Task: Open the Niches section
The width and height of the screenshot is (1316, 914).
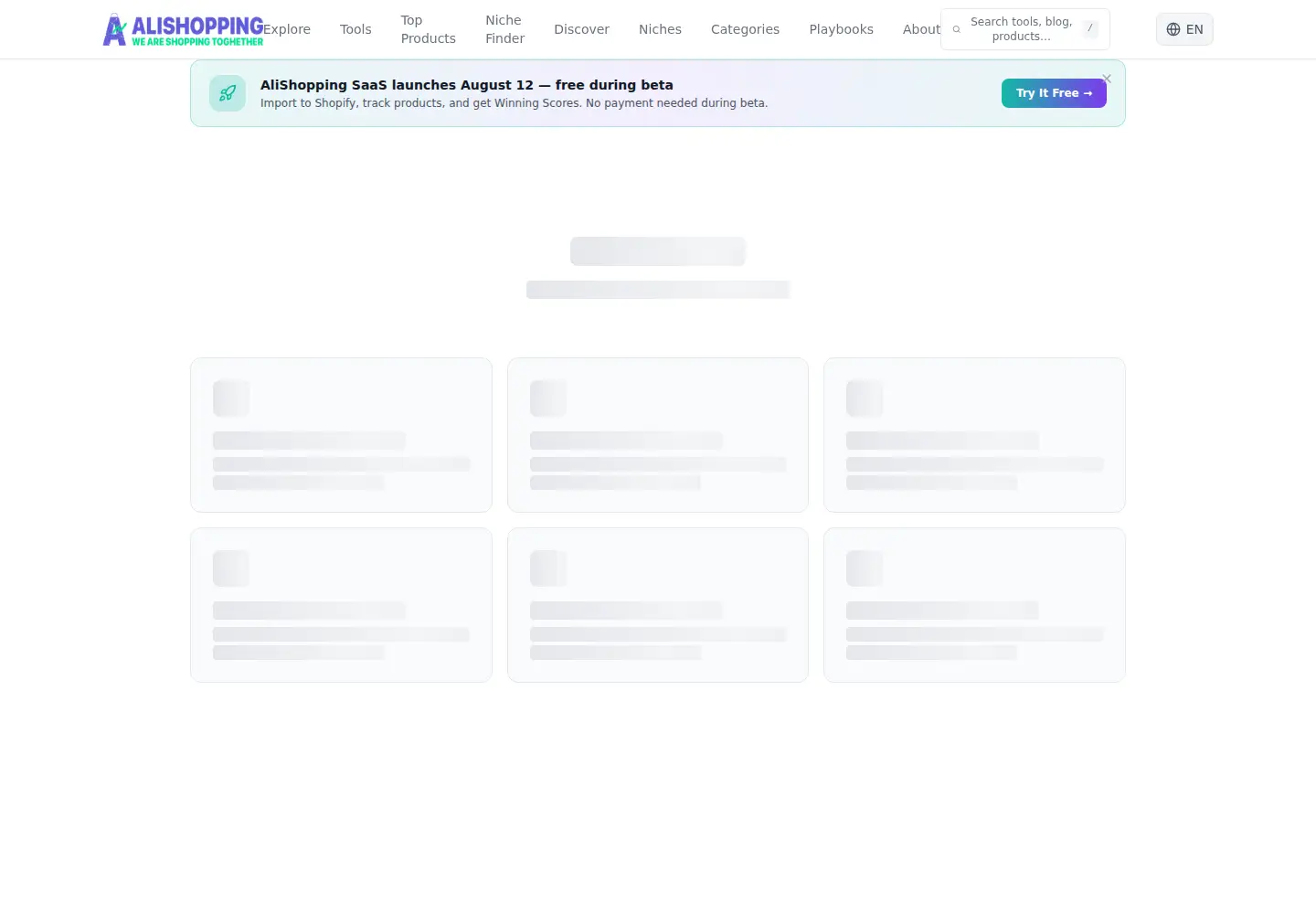Action: pyautogui.click(x=660, y=29)
